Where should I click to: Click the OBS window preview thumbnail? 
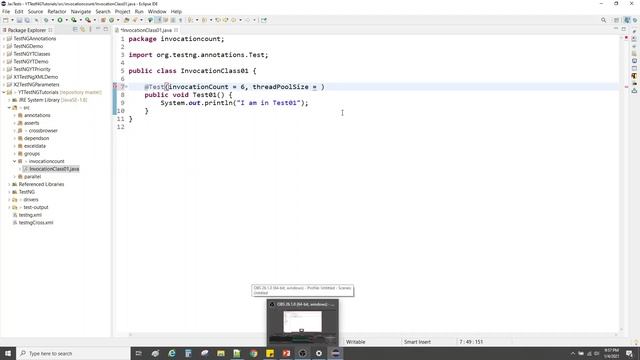pos(302,322)
